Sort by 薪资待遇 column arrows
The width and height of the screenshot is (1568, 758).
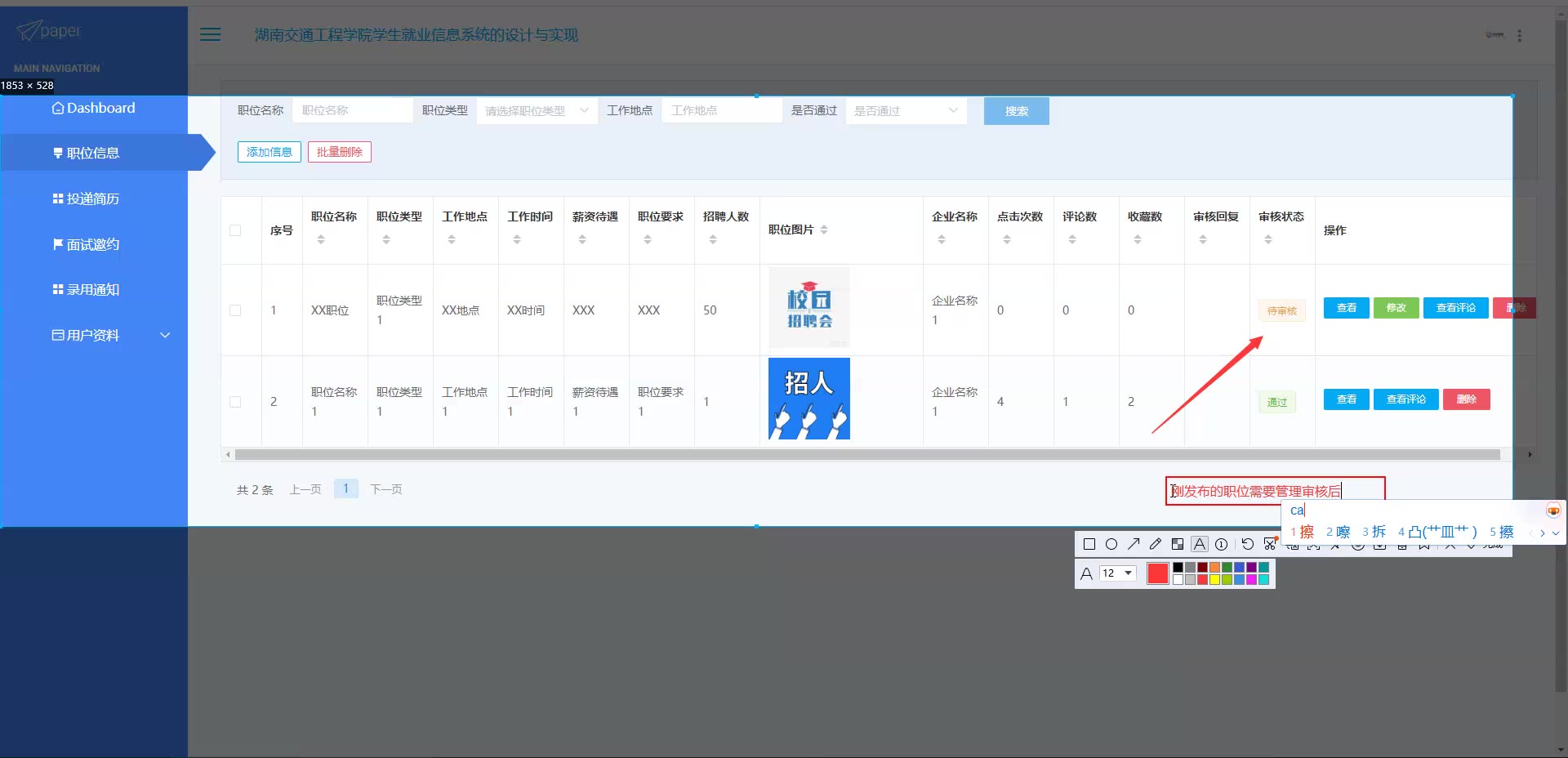582,239
